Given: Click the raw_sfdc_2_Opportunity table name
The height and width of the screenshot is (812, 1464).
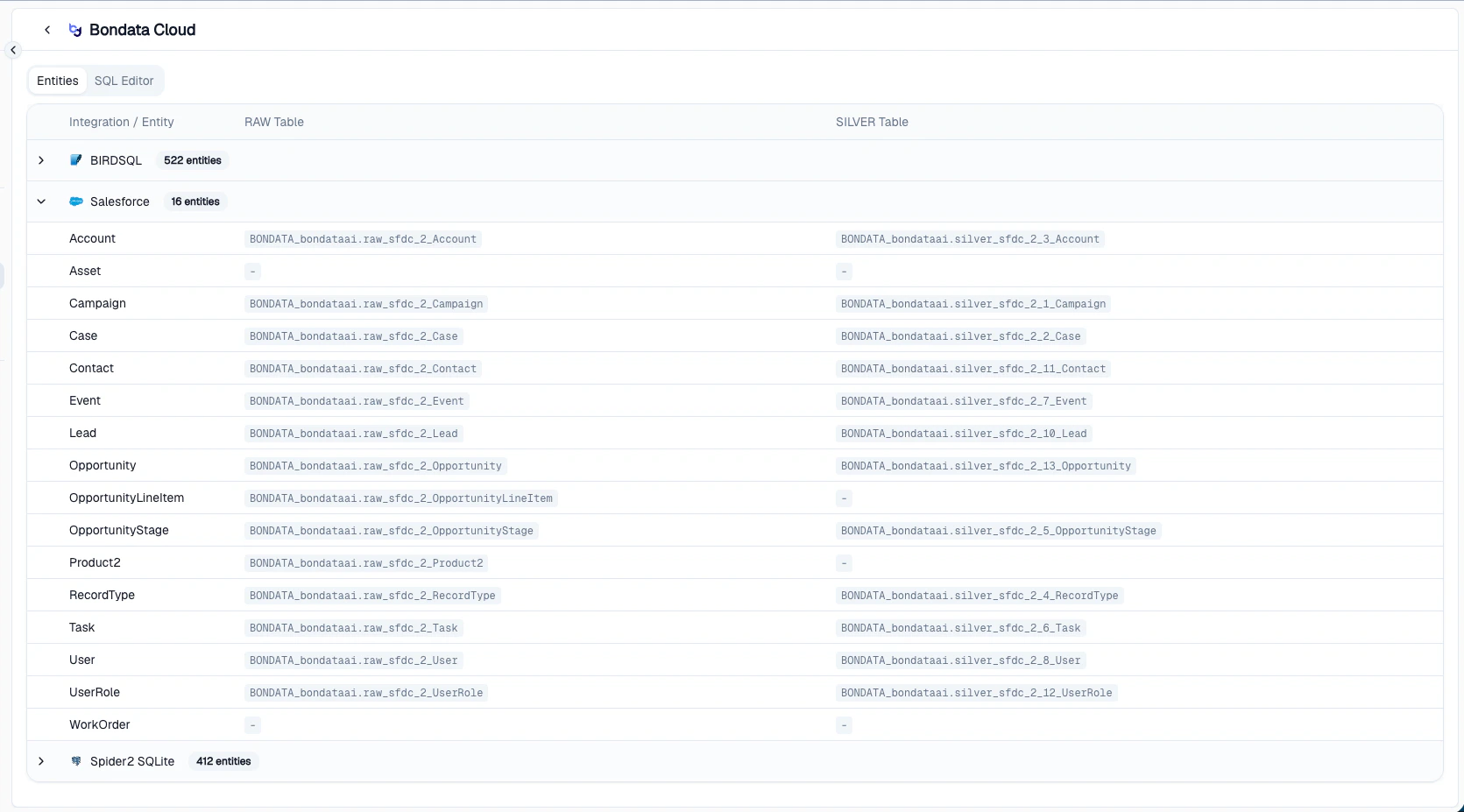Looking at the screenshot, I should click(x=376, y=466).
